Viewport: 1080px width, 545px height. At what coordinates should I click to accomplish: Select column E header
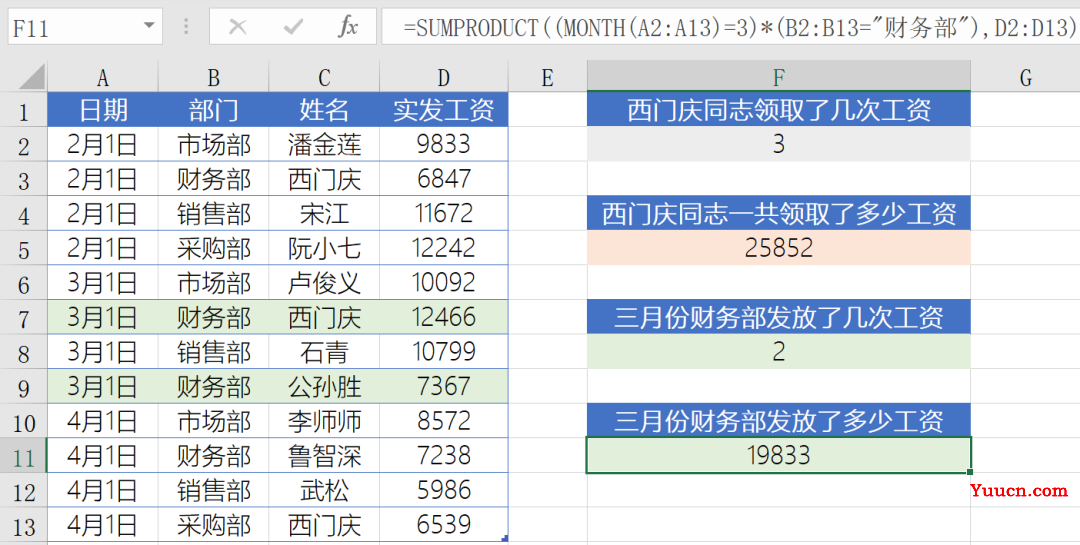(x=548, y=76)
